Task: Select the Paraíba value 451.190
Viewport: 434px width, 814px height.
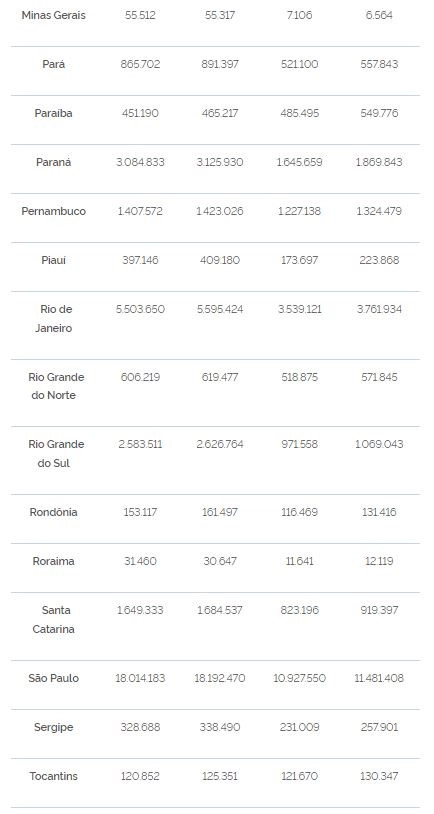Action: (140, 113)
